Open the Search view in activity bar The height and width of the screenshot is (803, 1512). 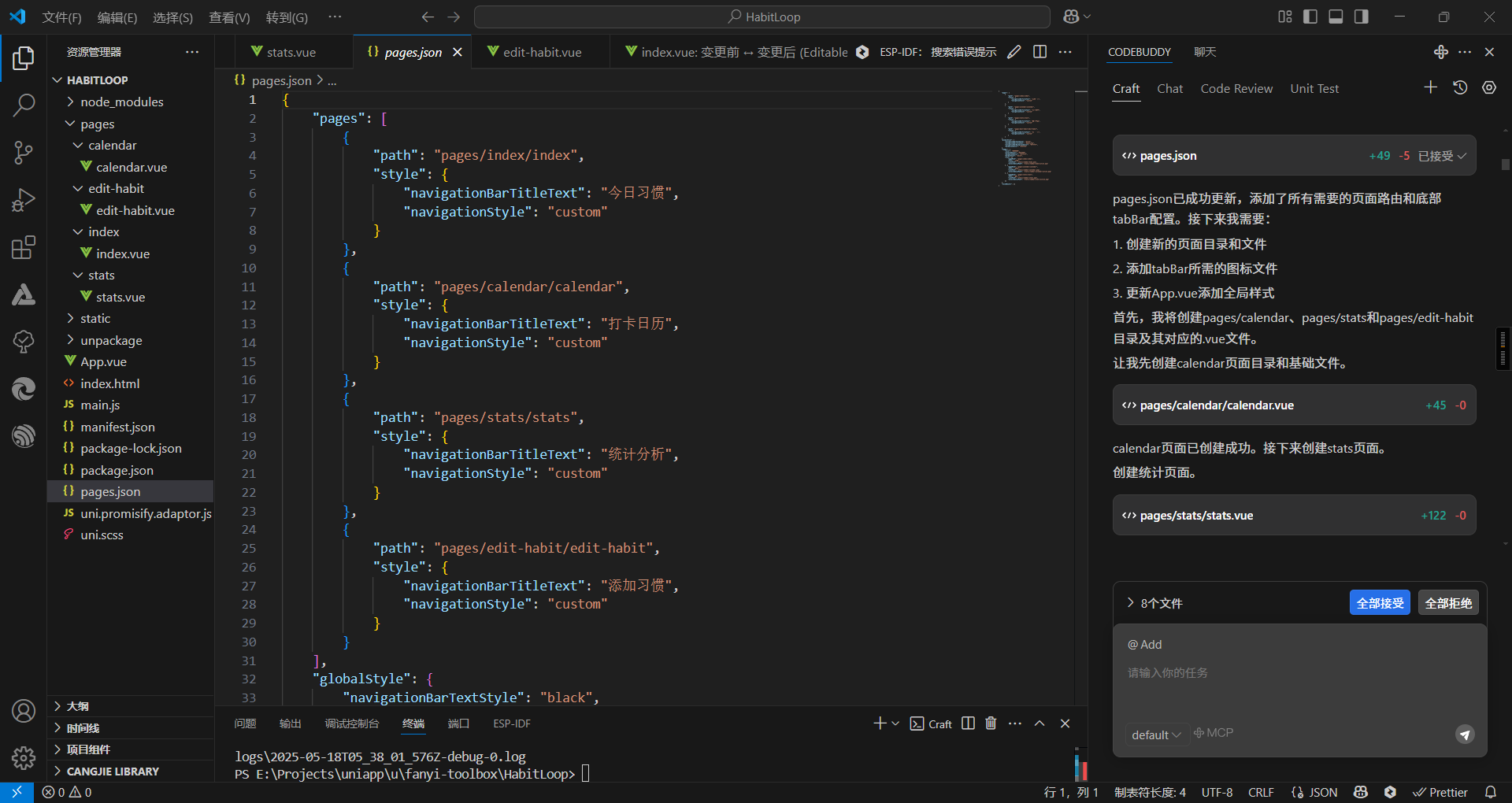click(24, 105)
